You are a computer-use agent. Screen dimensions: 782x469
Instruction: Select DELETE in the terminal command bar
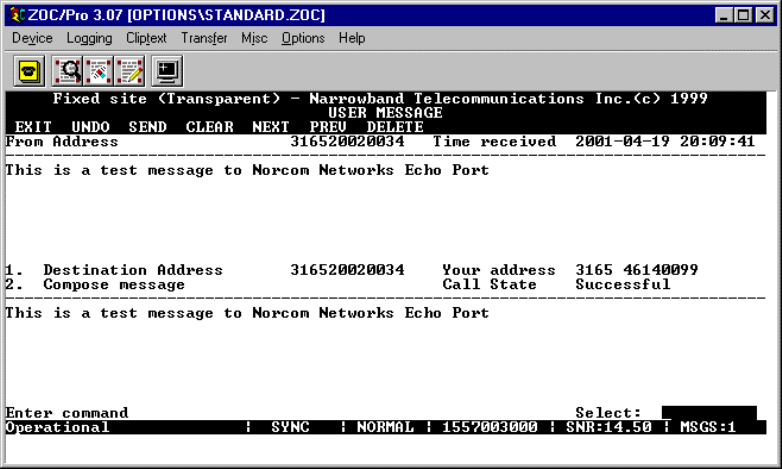(x=395, y=127)
